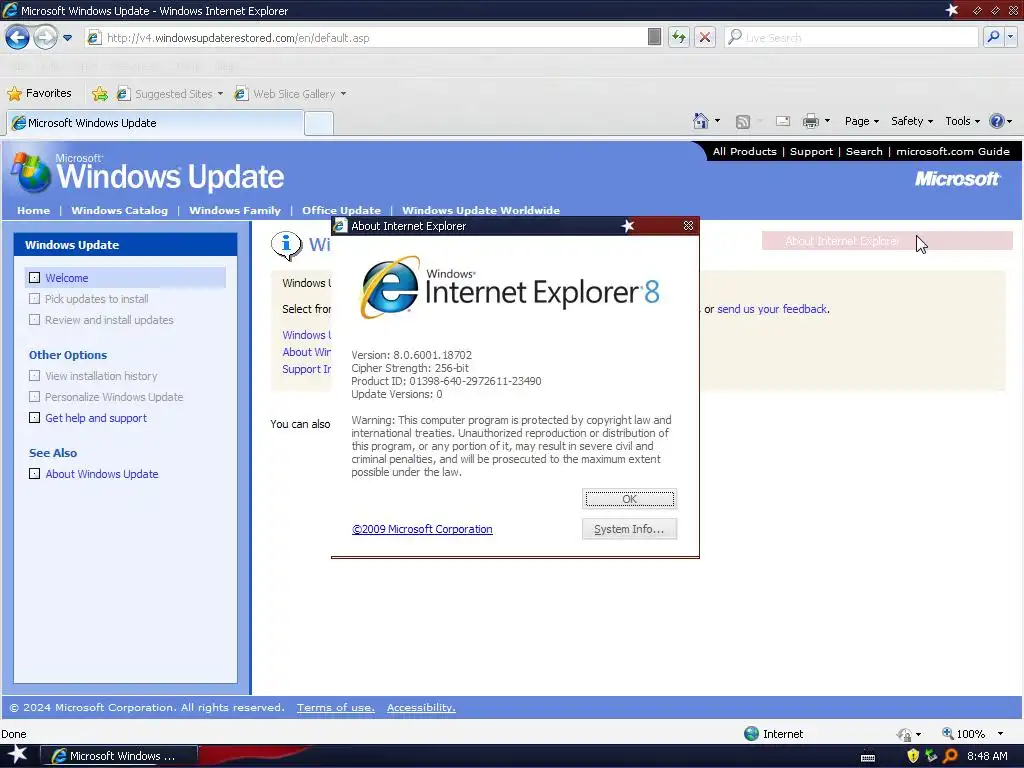This screenshot has width=1024, height=768.
Task: Open Suggested Sites on favorites bar
Action: [170, 94]
